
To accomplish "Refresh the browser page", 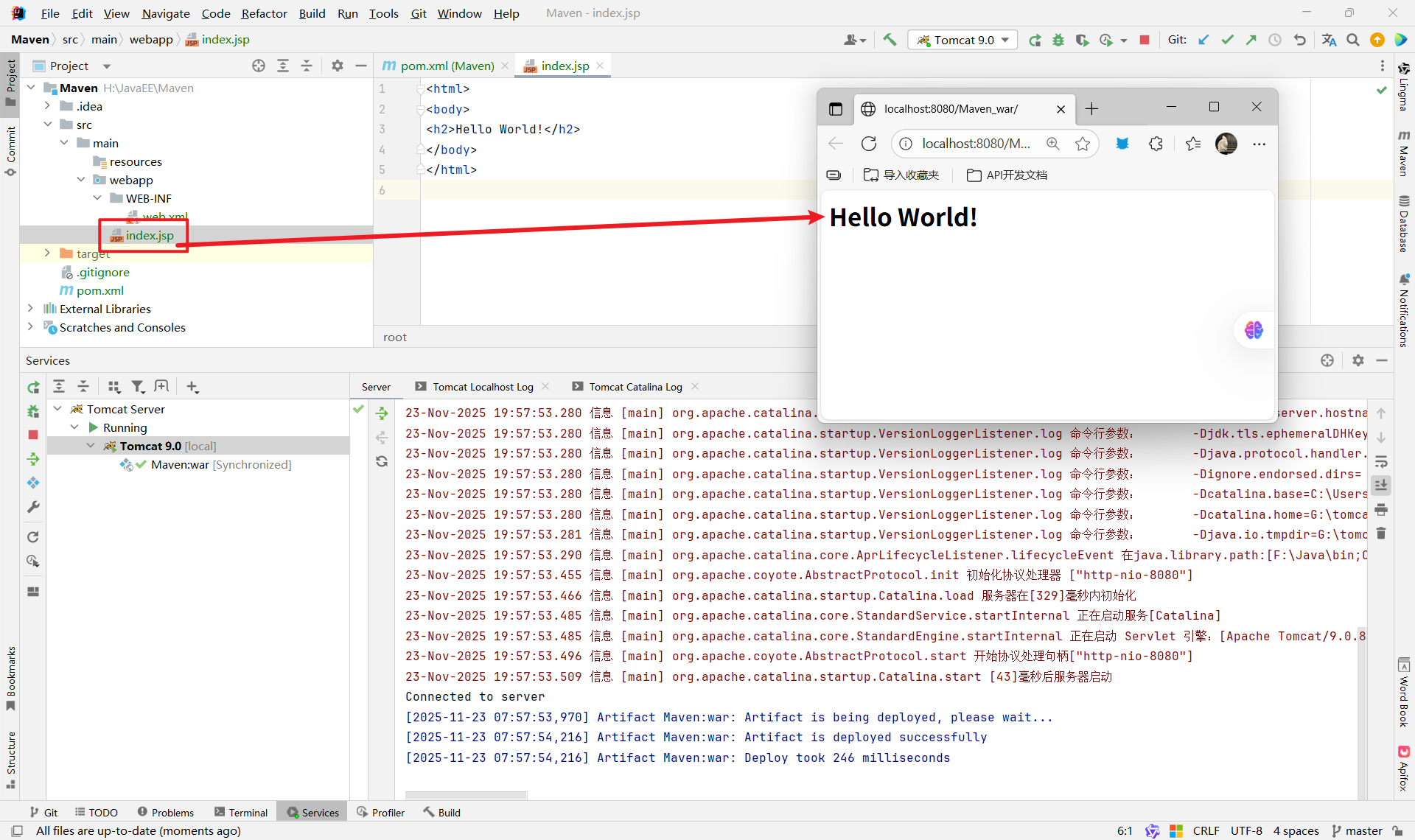I will coord(869,144).
